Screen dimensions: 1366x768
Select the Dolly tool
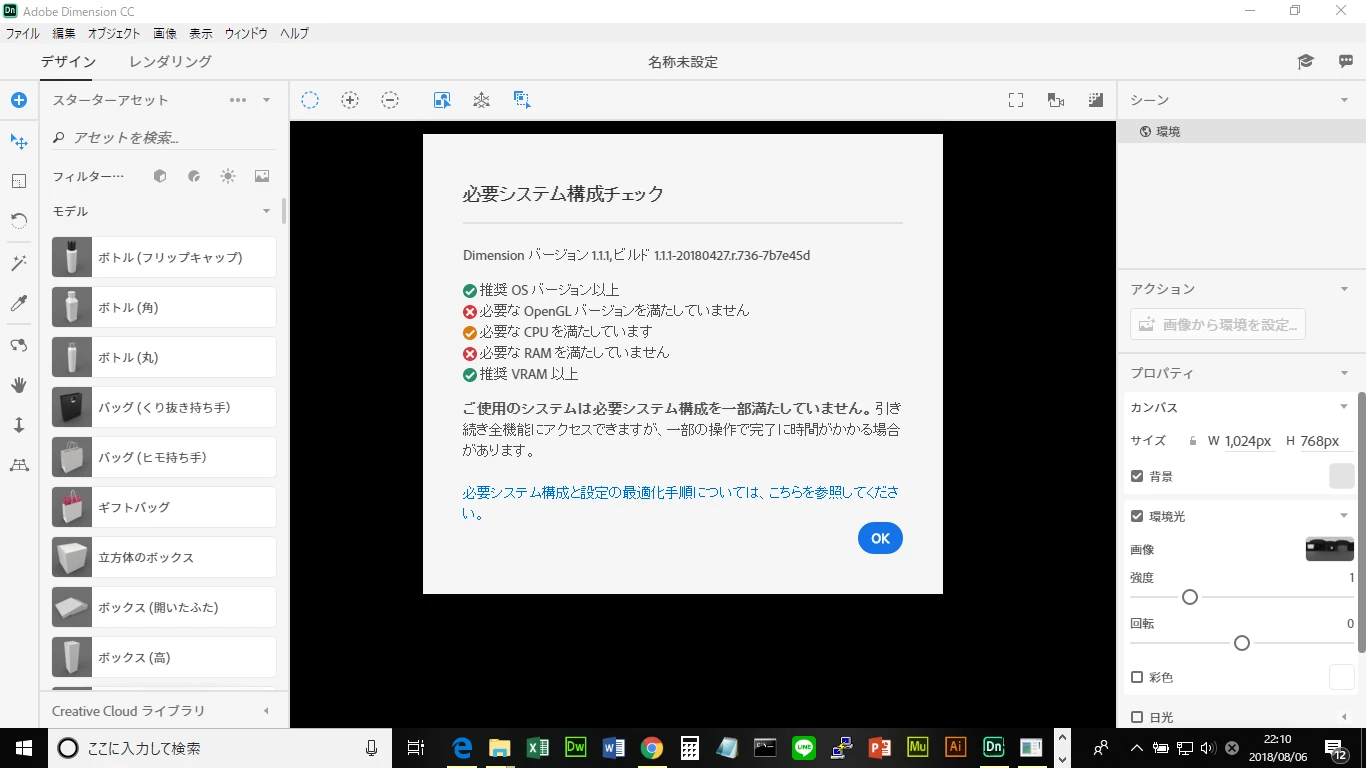coord(19,425)
